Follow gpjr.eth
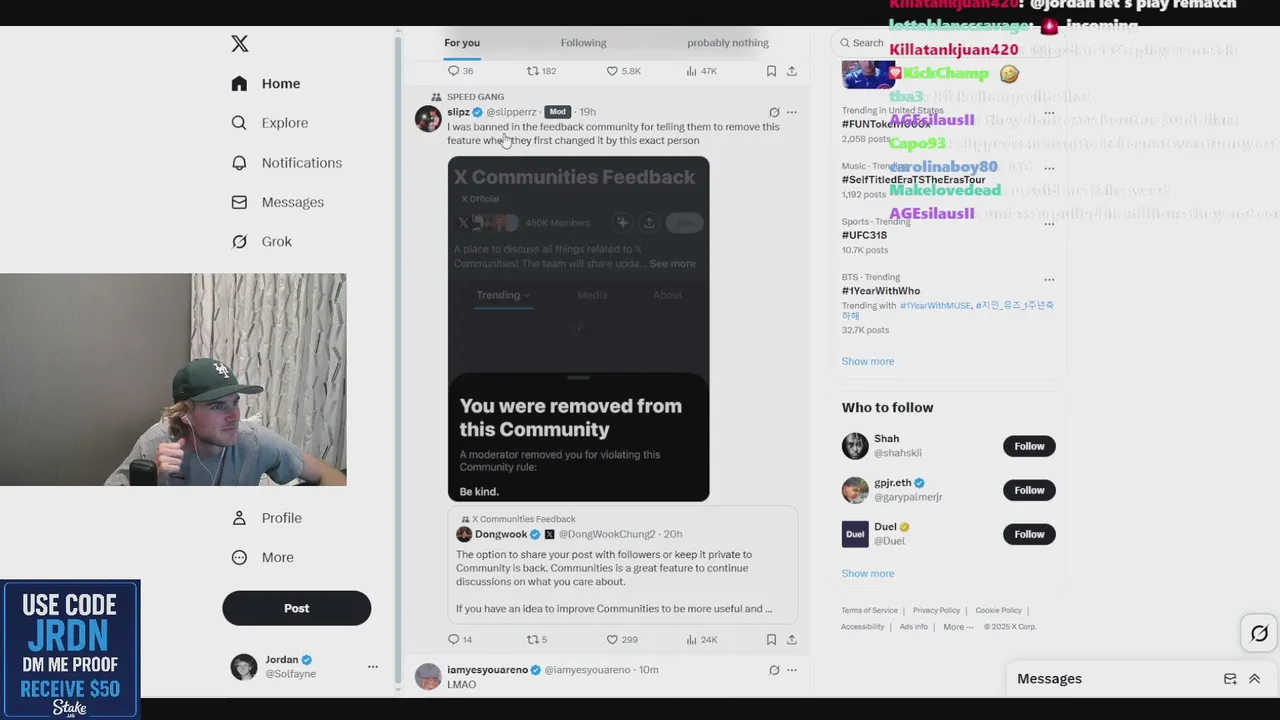 (1029, 490)
